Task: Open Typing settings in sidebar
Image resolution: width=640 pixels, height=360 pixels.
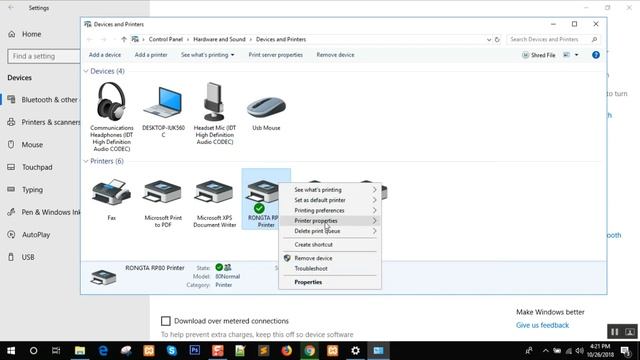Action: click(26, 190)
